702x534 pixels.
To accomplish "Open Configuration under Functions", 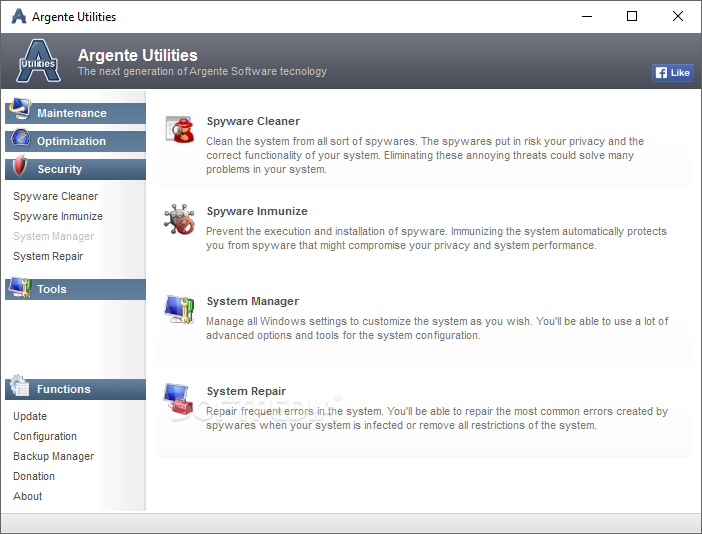I will (x=45, y=436).
